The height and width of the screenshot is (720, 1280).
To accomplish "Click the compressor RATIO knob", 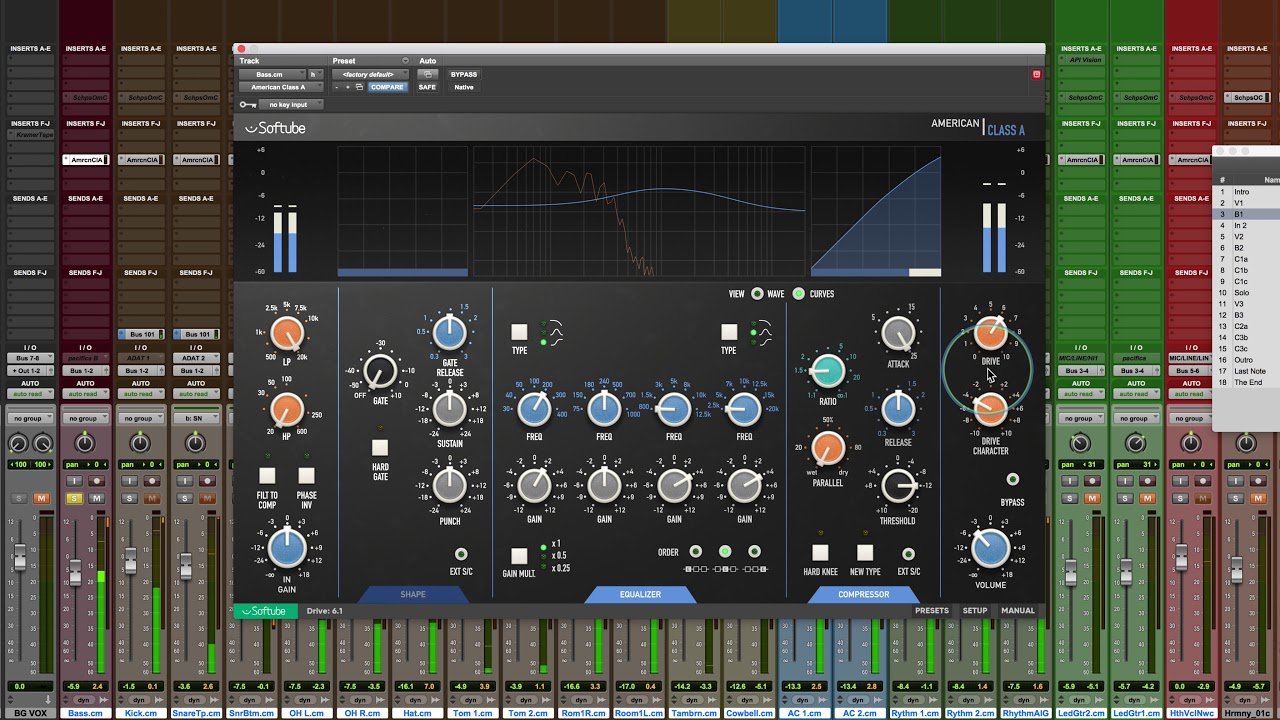I will point(828,371).
